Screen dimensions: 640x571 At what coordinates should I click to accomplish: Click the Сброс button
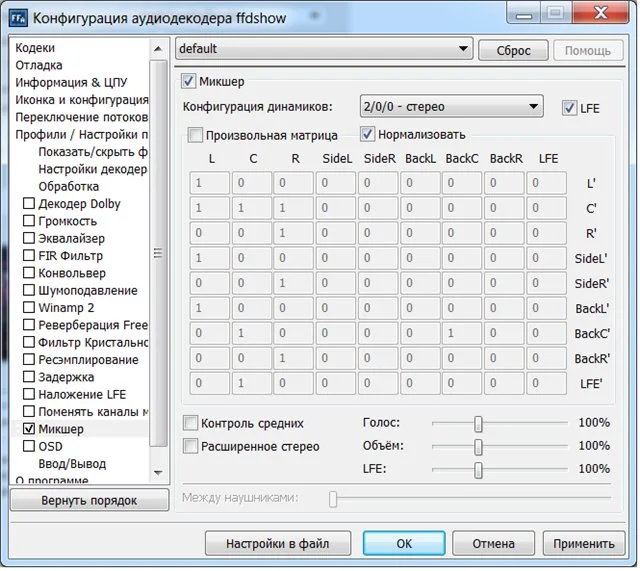pos(515,51)
